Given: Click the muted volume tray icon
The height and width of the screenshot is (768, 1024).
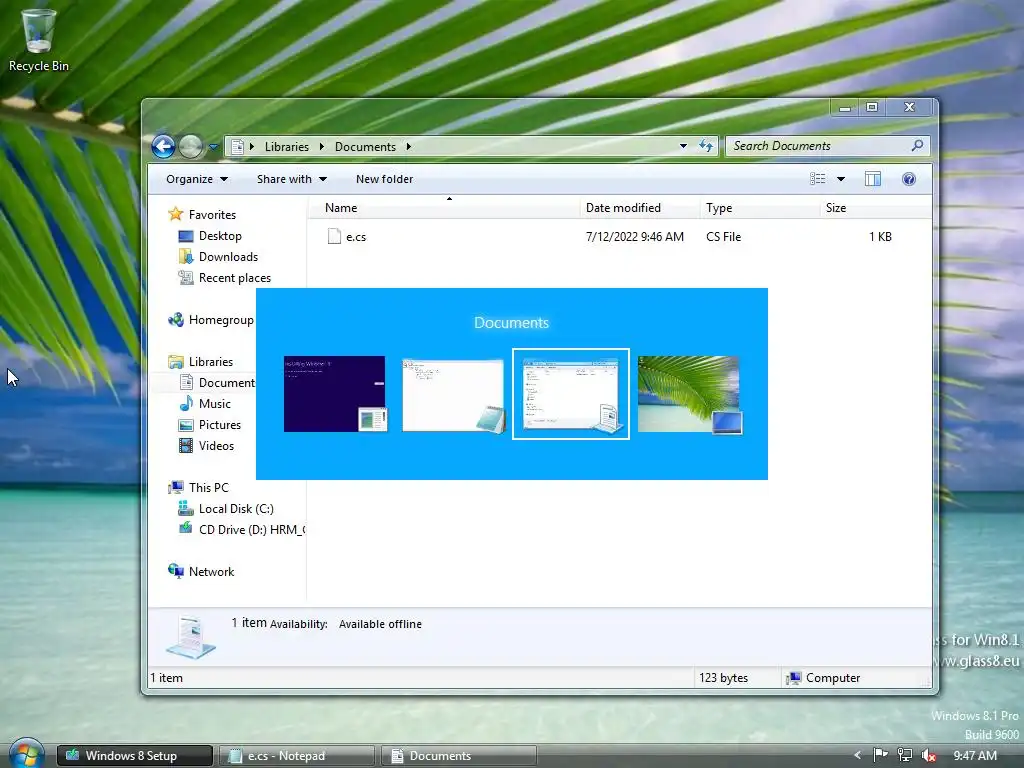Looking at the screenshot, I should 929,756.
